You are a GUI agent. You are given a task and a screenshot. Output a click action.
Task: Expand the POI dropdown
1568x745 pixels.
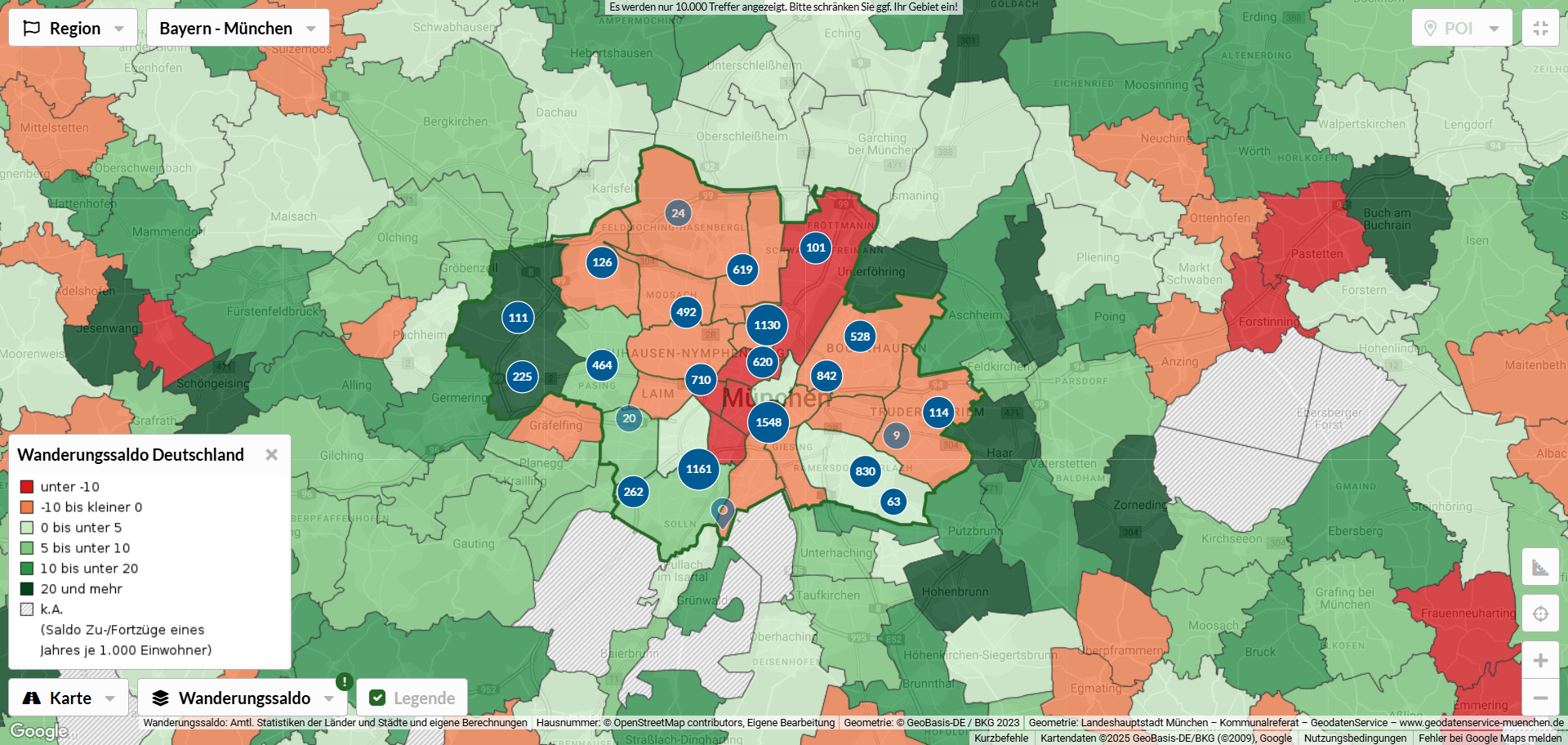[x=1462, y=29]
